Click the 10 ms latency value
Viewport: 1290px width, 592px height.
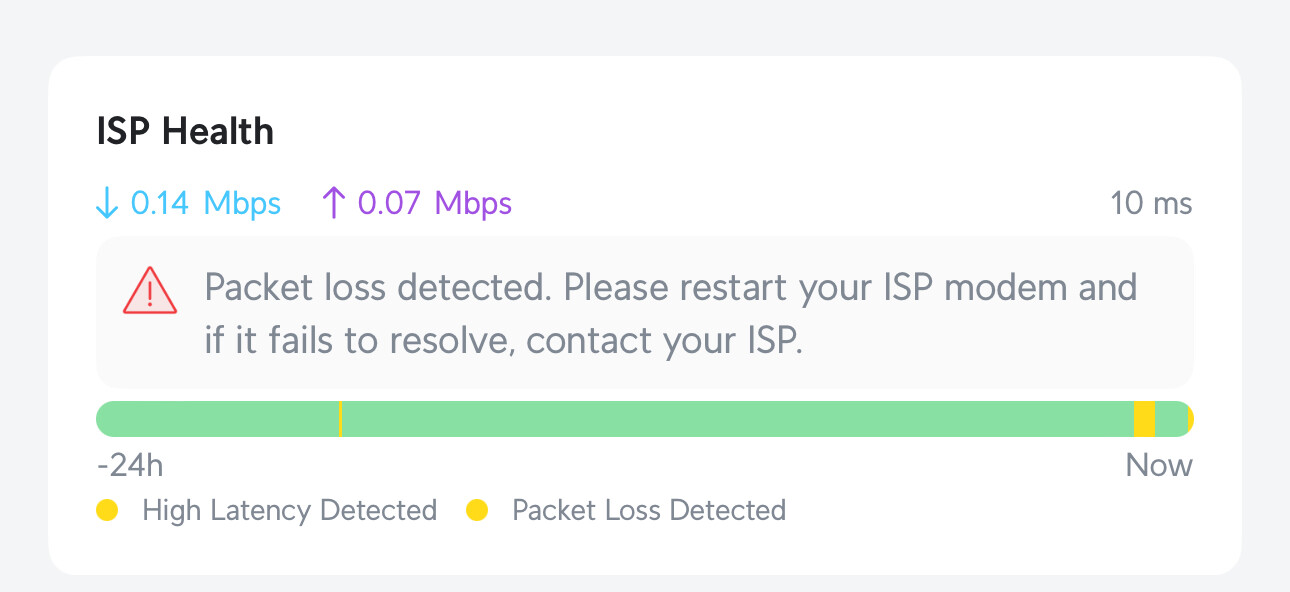(x=1151, y=203)
